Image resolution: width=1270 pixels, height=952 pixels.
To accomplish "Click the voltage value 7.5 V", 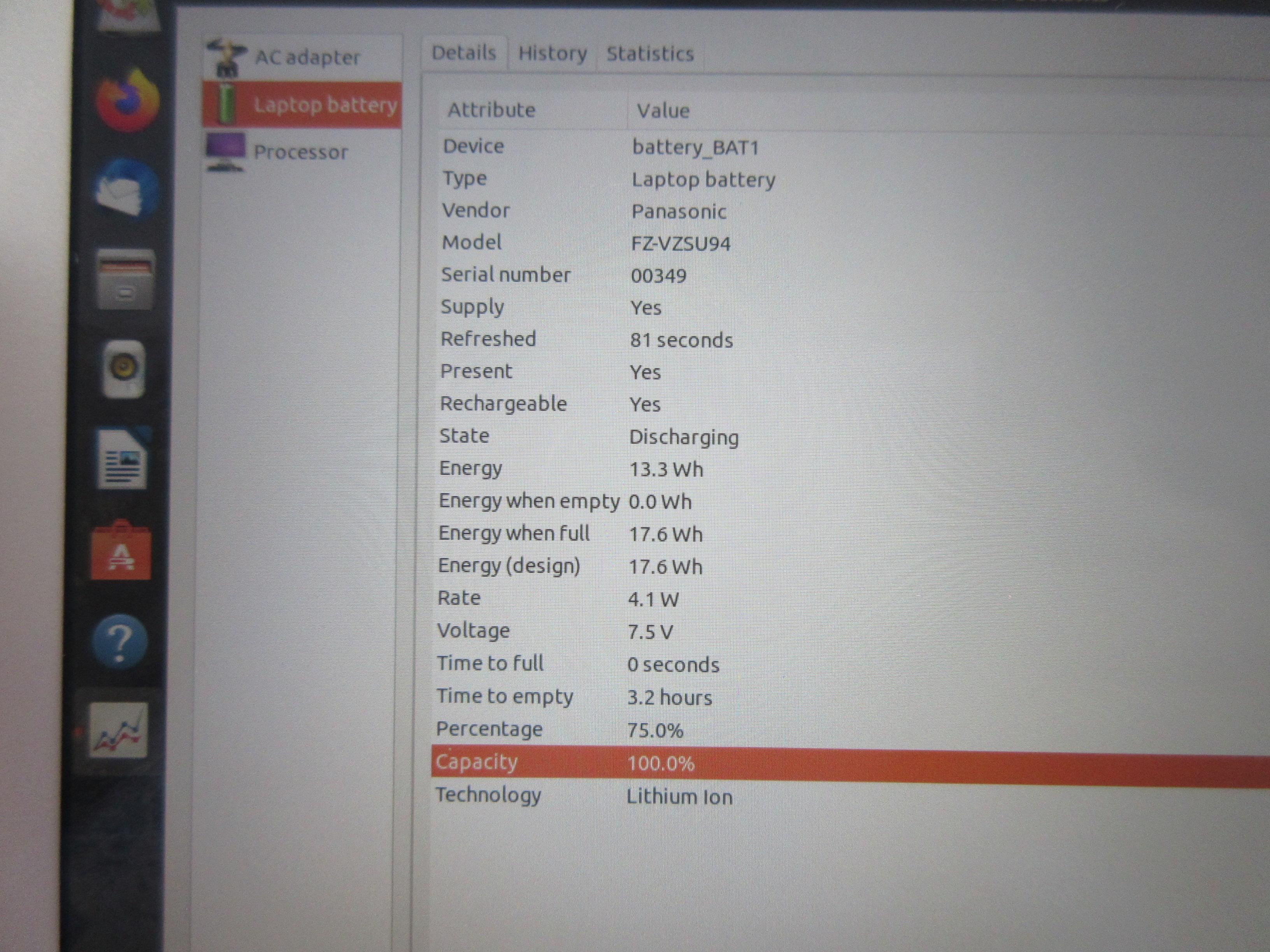I will click(651, 633).
